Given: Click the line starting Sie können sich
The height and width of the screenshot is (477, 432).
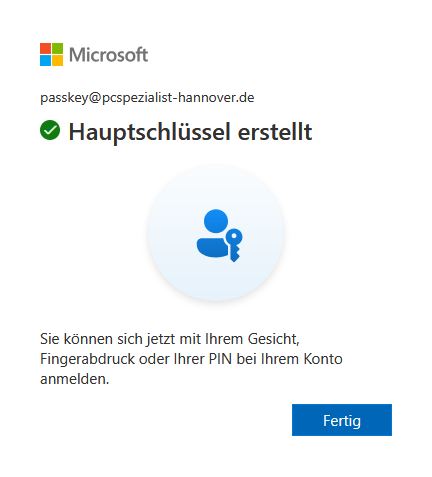Looking at the screenshot, I should tap(170, 339).
